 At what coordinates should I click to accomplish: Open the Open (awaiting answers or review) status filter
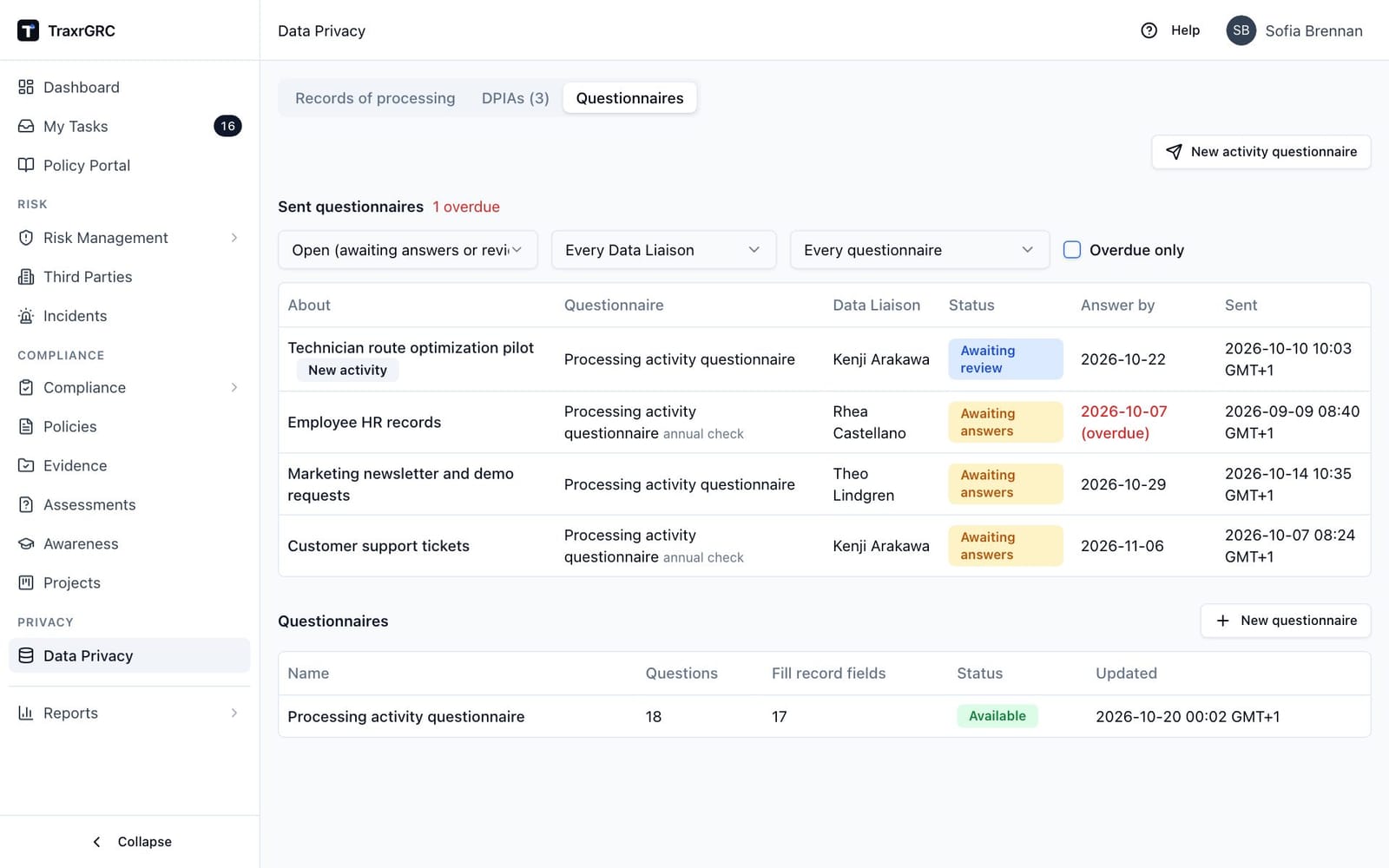tap(408, 250)
